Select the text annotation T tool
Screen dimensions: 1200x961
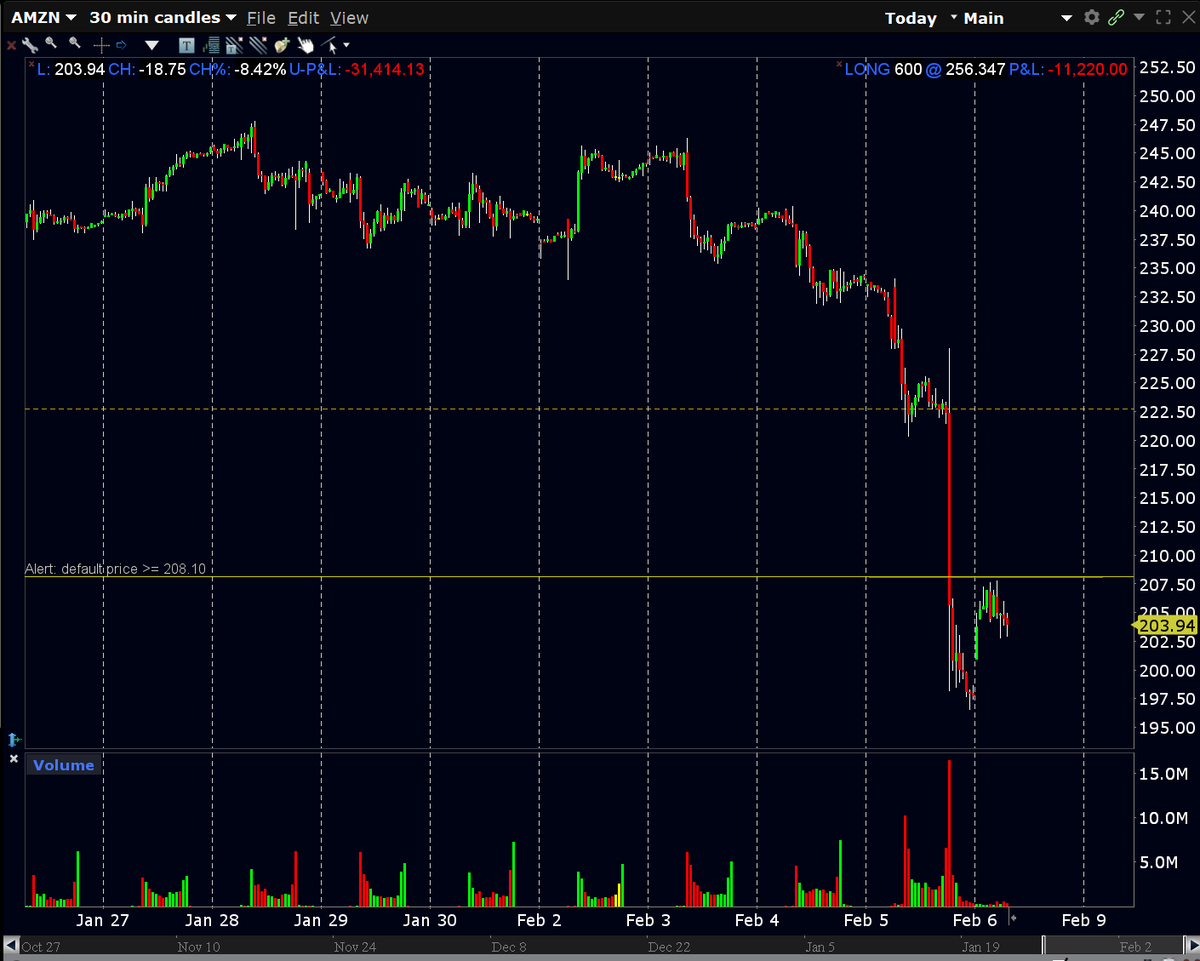(x=187, y=45)
